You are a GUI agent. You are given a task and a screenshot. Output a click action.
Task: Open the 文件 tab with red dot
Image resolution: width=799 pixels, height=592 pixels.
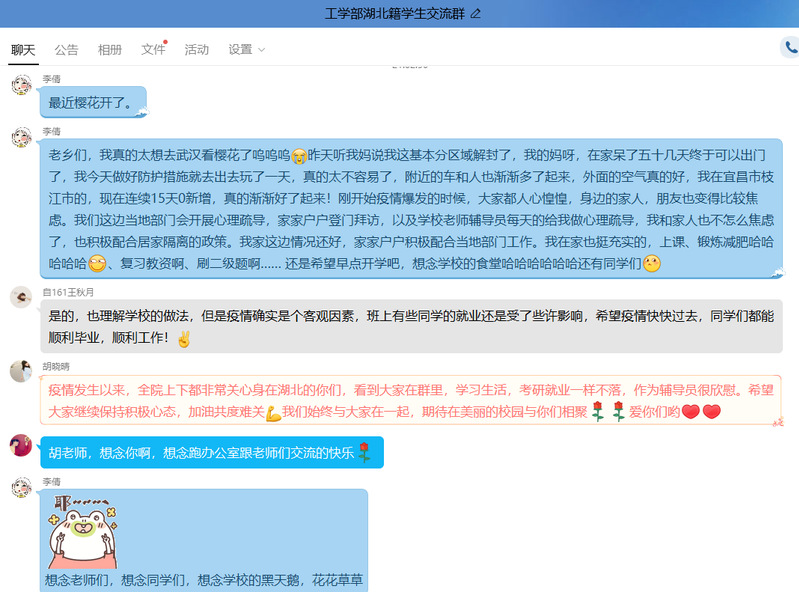[x=153, y=49]
